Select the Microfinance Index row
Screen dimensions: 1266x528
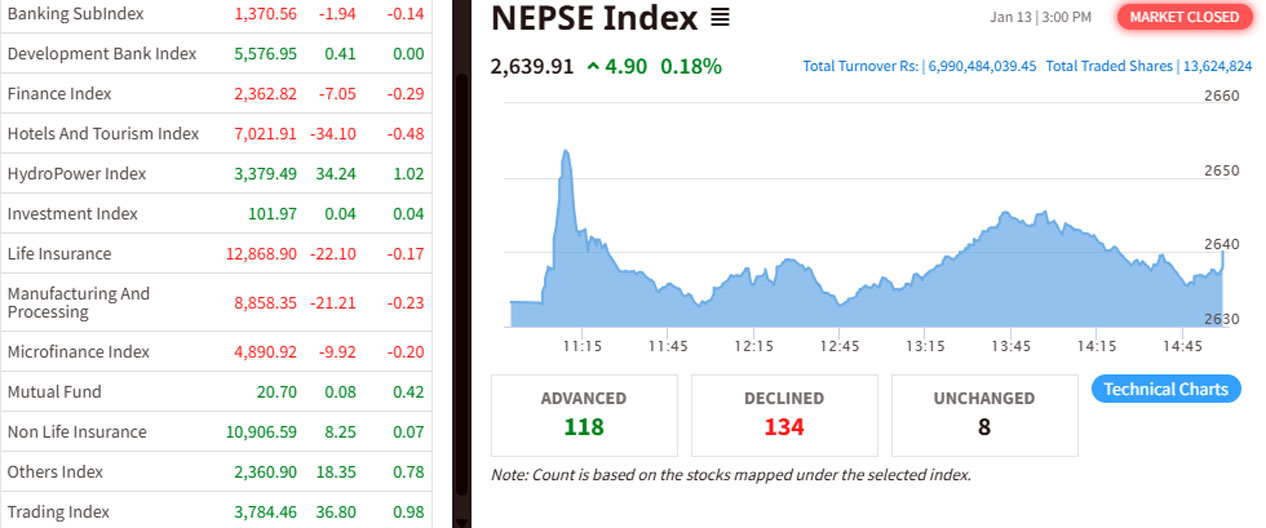tap(78, 352)
